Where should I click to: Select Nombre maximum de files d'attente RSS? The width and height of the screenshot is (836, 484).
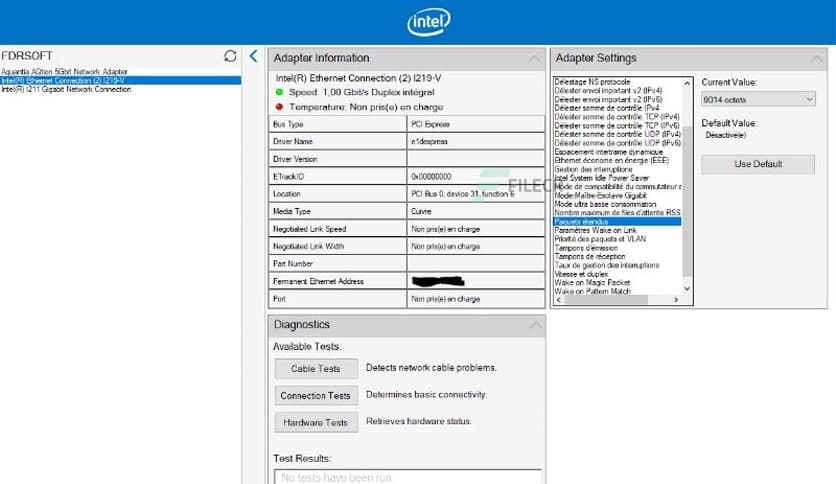pos(617,213)
